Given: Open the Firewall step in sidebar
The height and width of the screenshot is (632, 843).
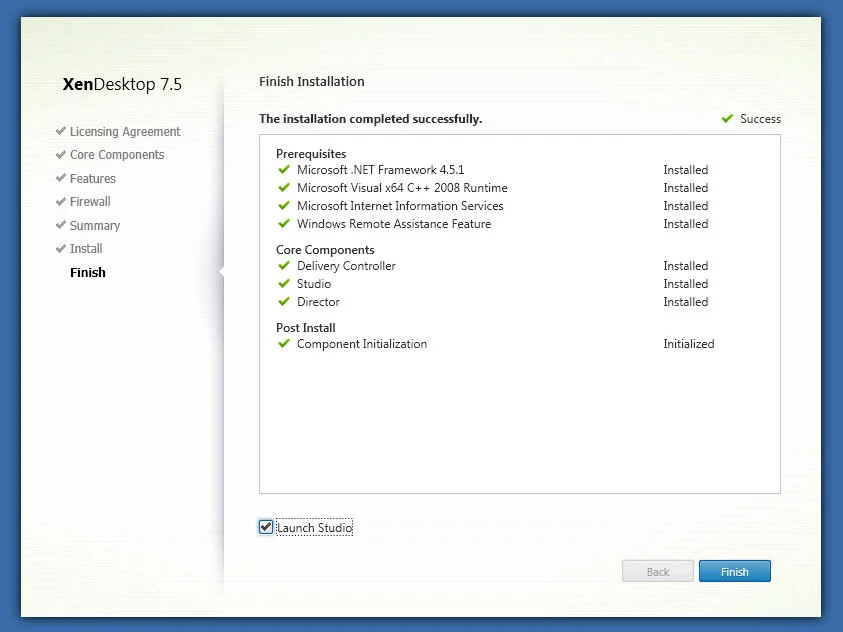Looking at the screenshot, I should pos(90,202).
